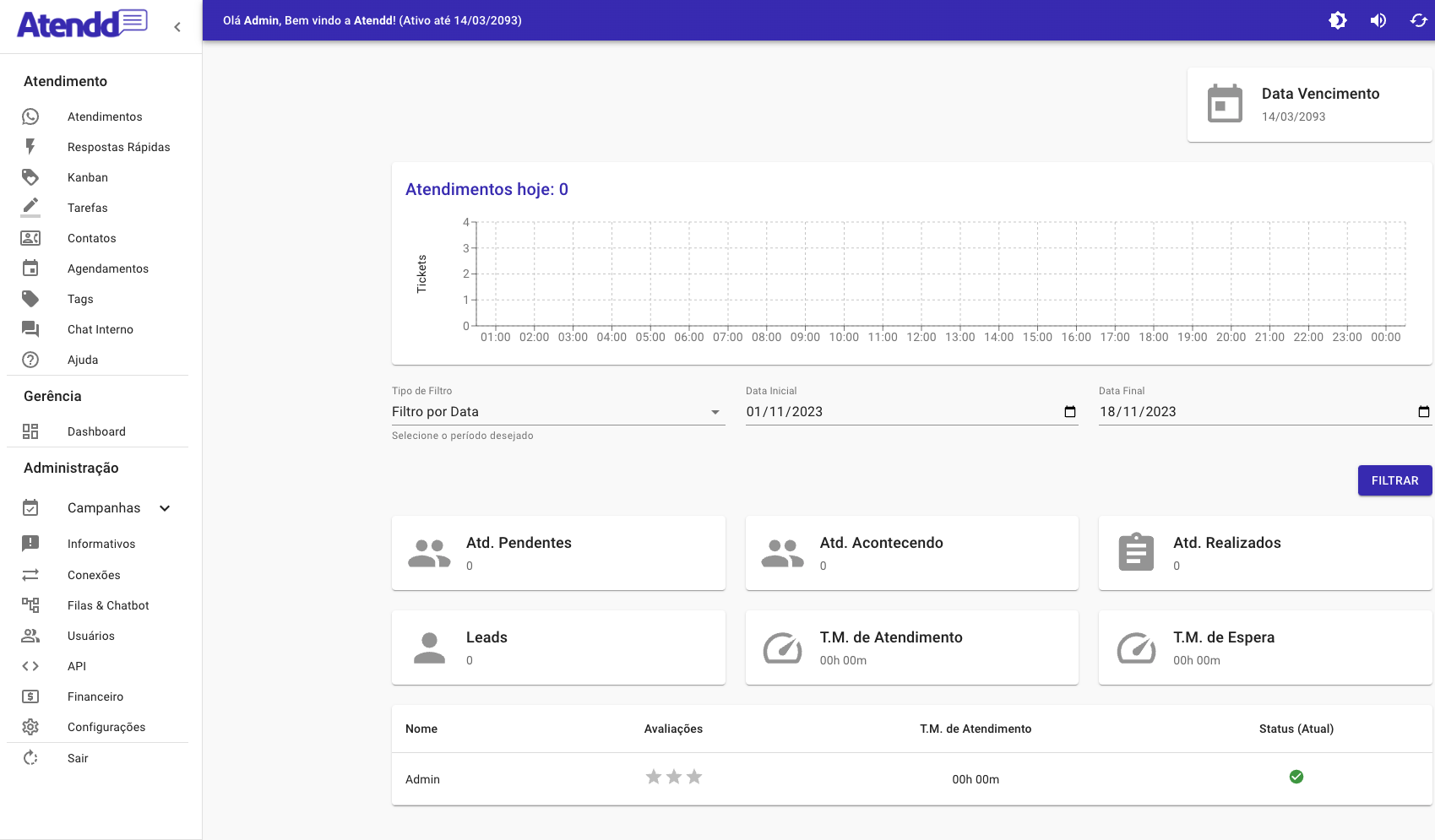This screenshot has height=840, width=1435.
Task: Open the Kanban board menu item
Action: [x=88, y=177]
